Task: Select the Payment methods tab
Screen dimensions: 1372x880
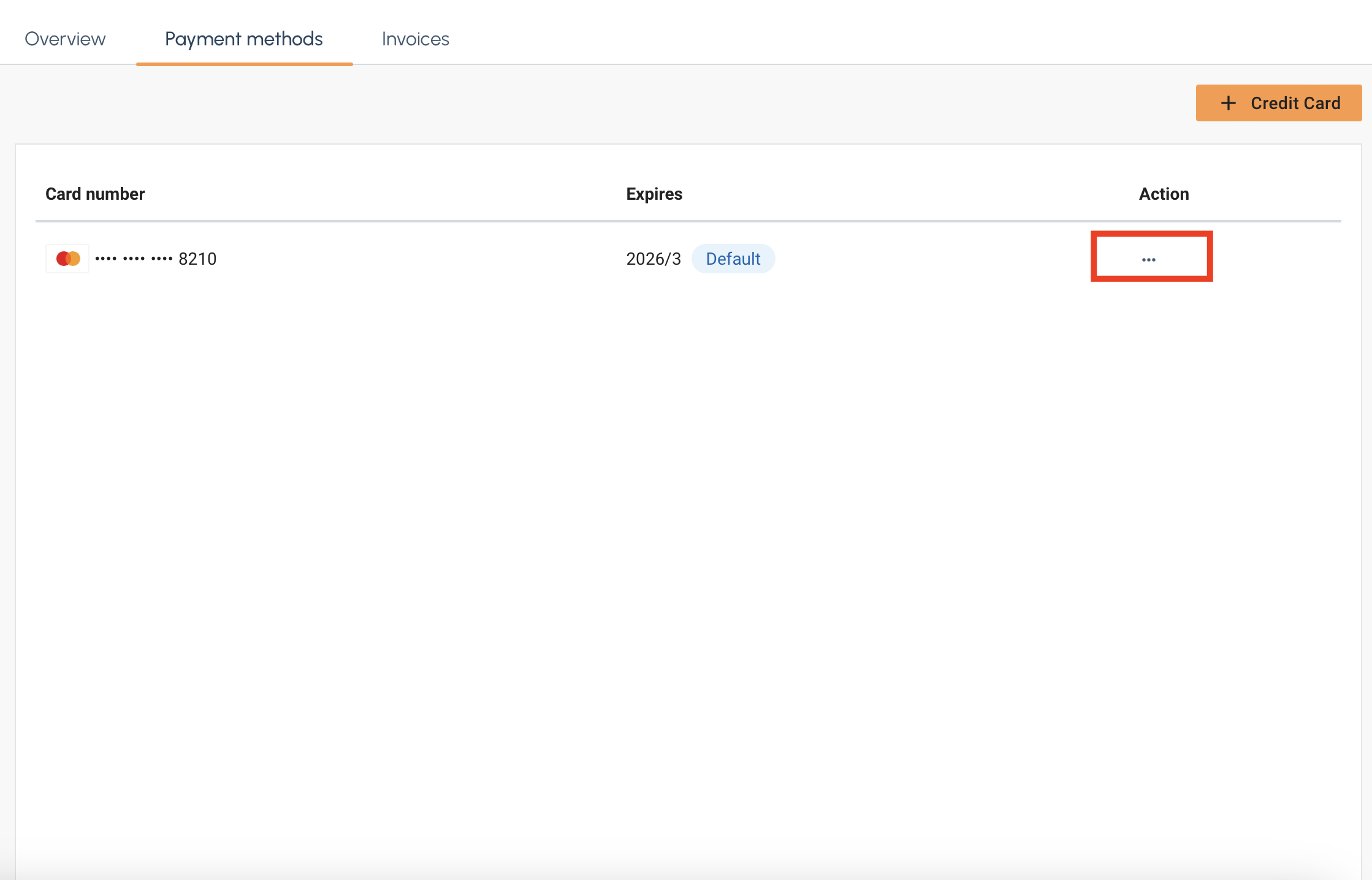Action: coord(243,39)
